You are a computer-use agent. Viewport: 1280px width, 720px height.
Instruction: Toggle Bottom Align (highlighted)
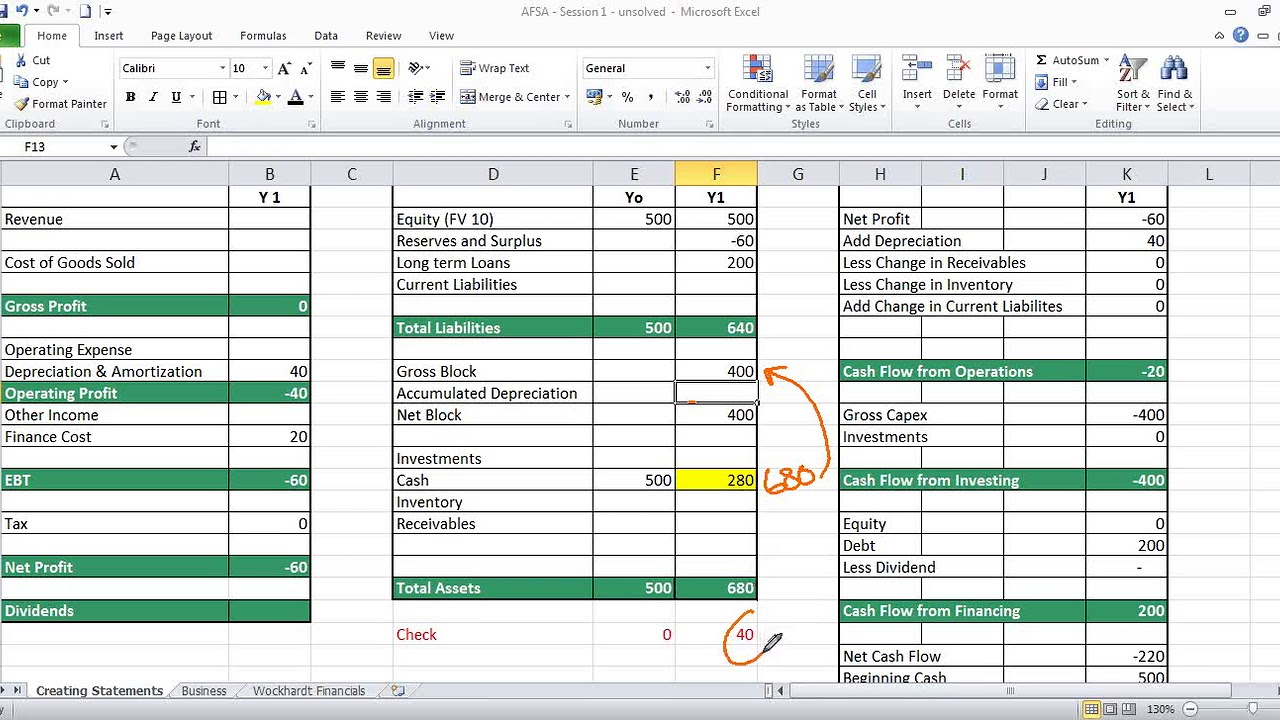click(383, 68)
